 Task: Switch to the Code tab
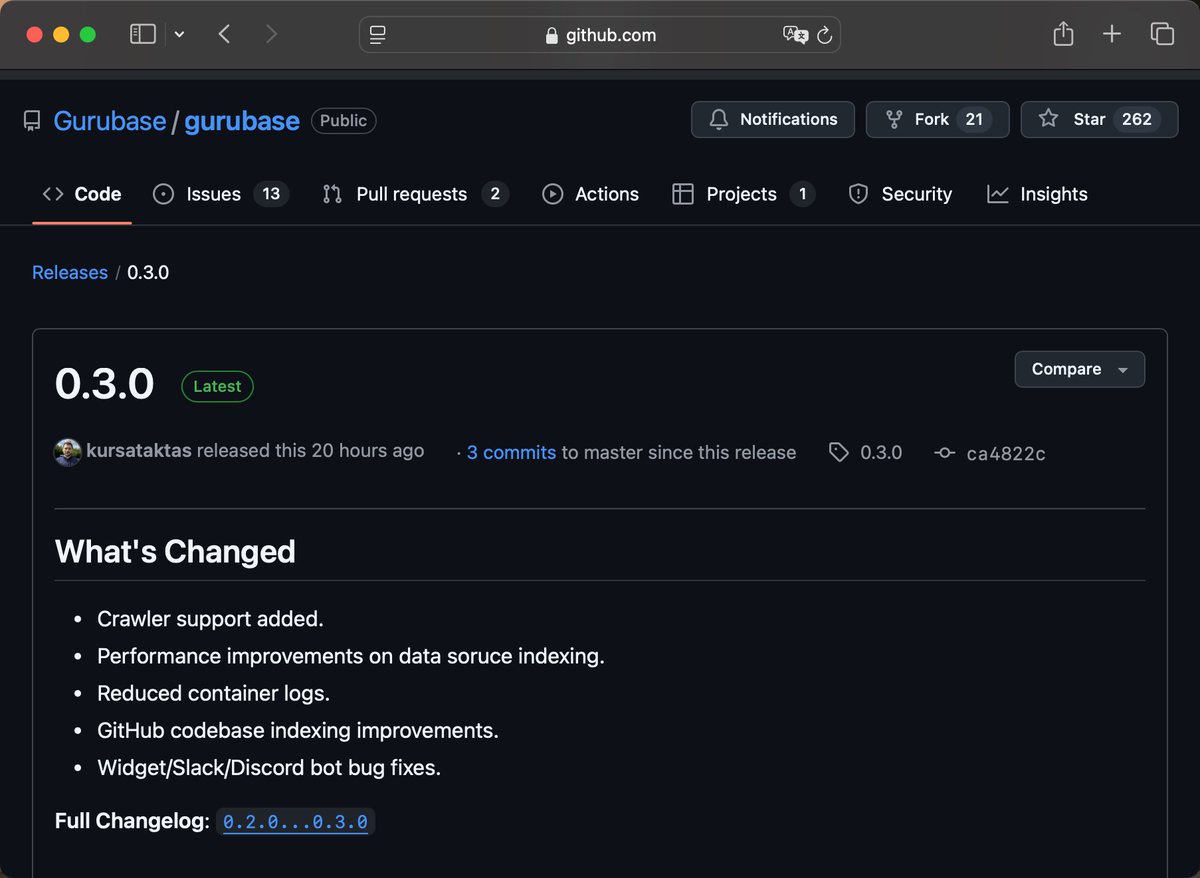click(x=82, y=194)
